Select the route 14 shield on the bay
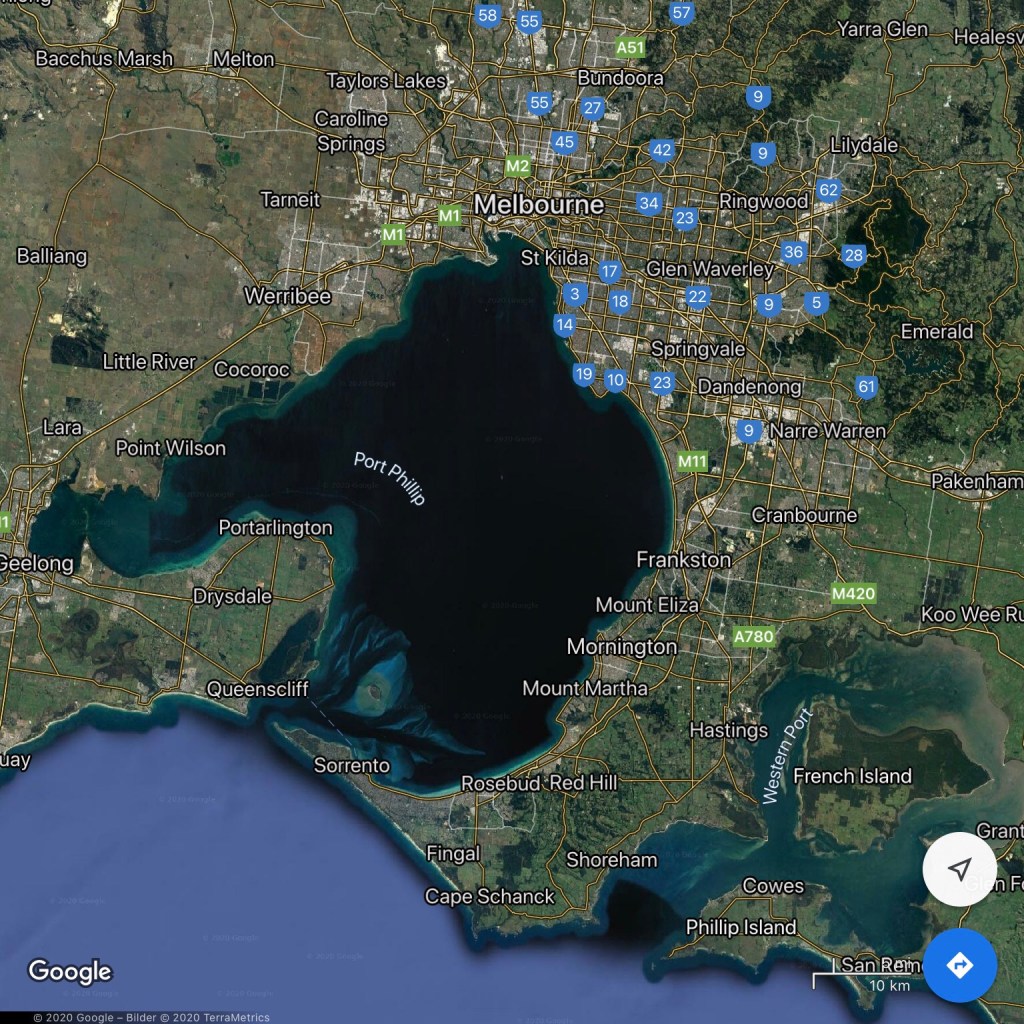The height and width of the screenshot is (1024, 1024). 564,325
